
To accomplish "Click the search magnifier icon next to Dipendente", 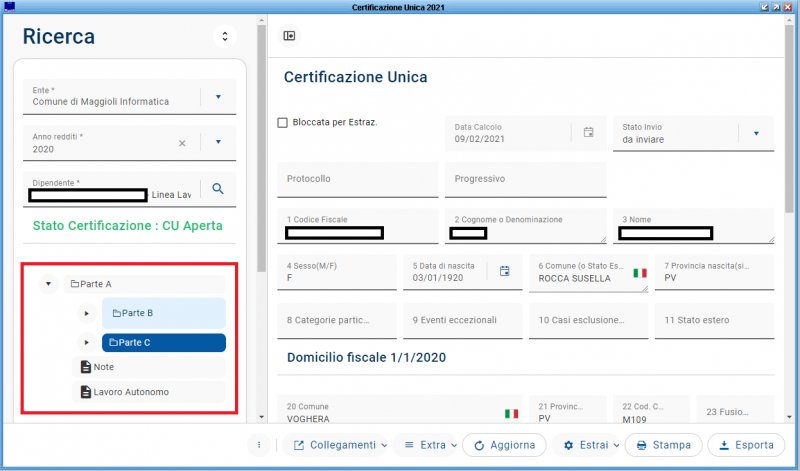I will pos(218,188).
